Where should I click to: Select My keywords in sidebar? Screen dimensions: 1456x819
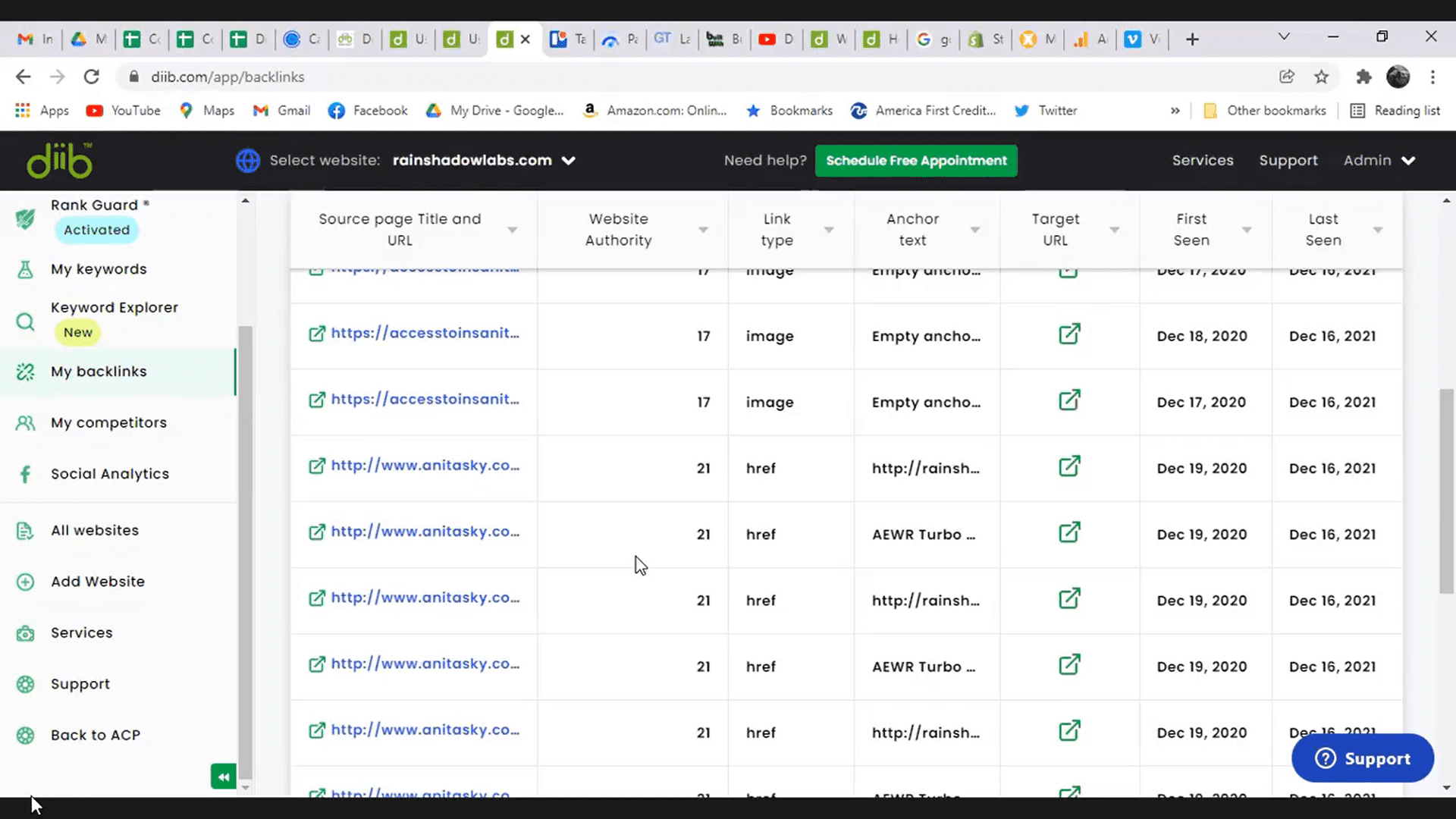point(99,269)
